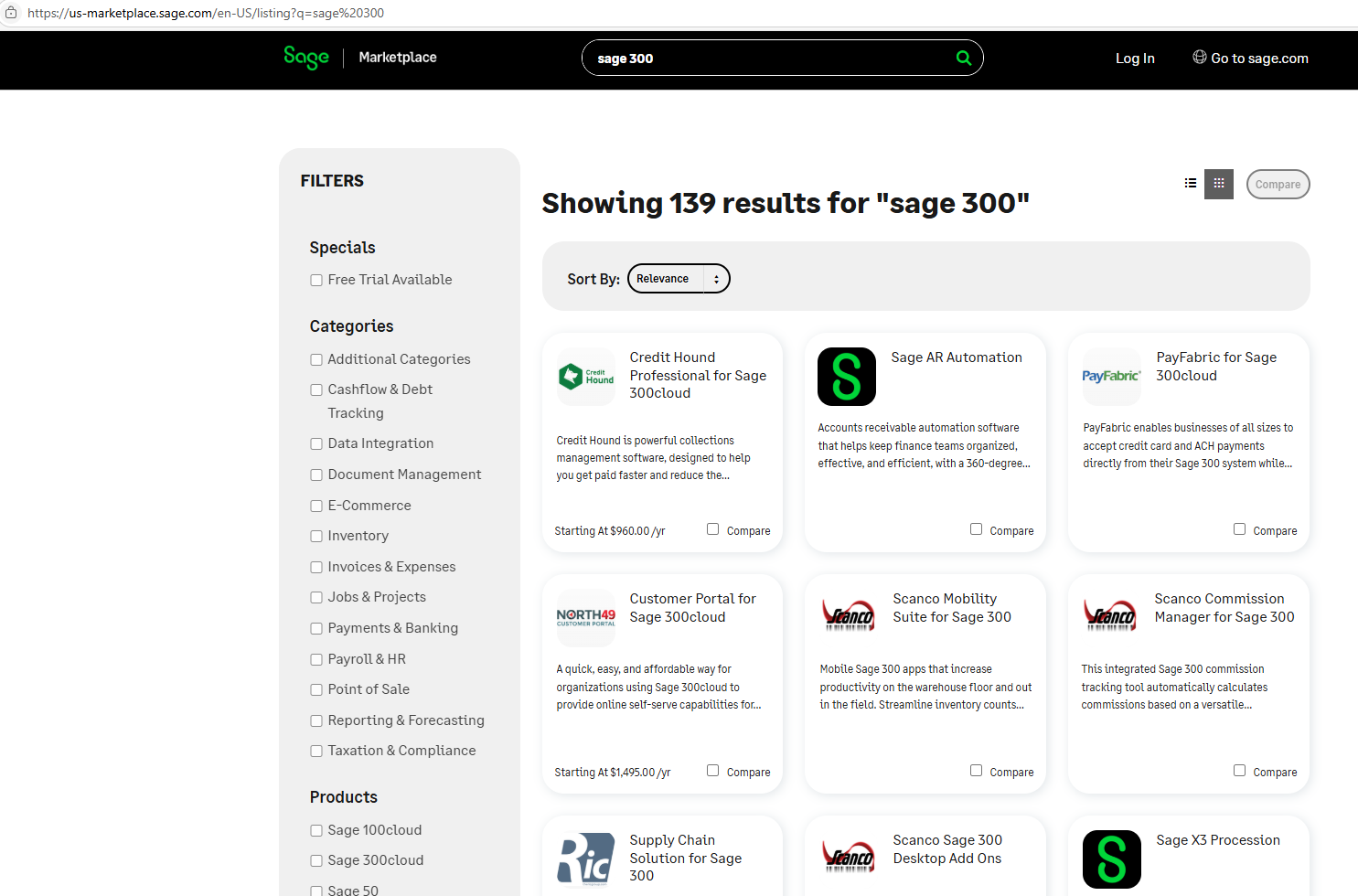
Task: Click 'Starting At $960.00 /yr' price text
Action: [x=610, y=531]
